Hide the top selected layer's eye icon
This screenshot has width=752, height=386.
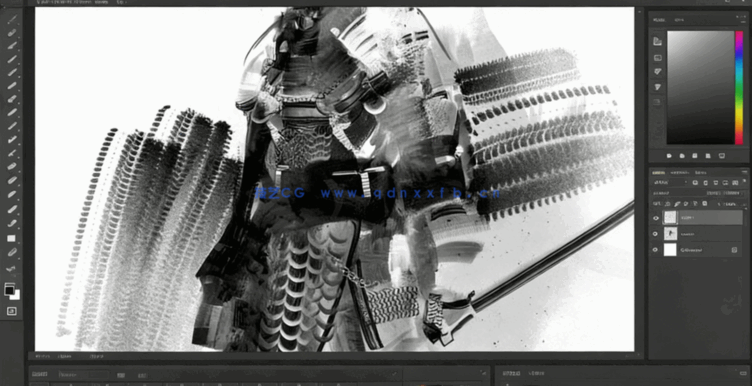(656, 218)
